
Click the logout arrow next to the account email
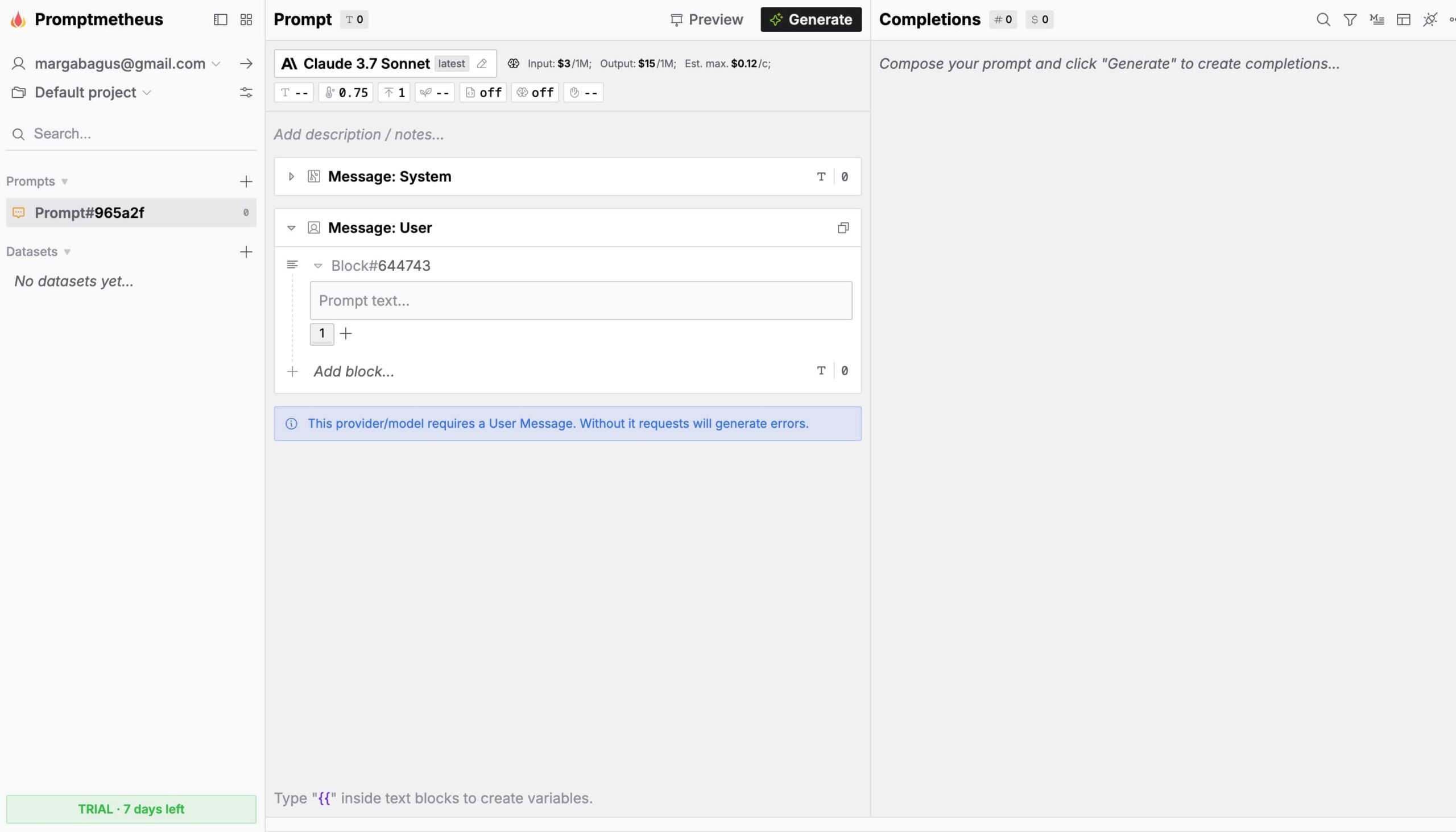(x=246, y=64)
